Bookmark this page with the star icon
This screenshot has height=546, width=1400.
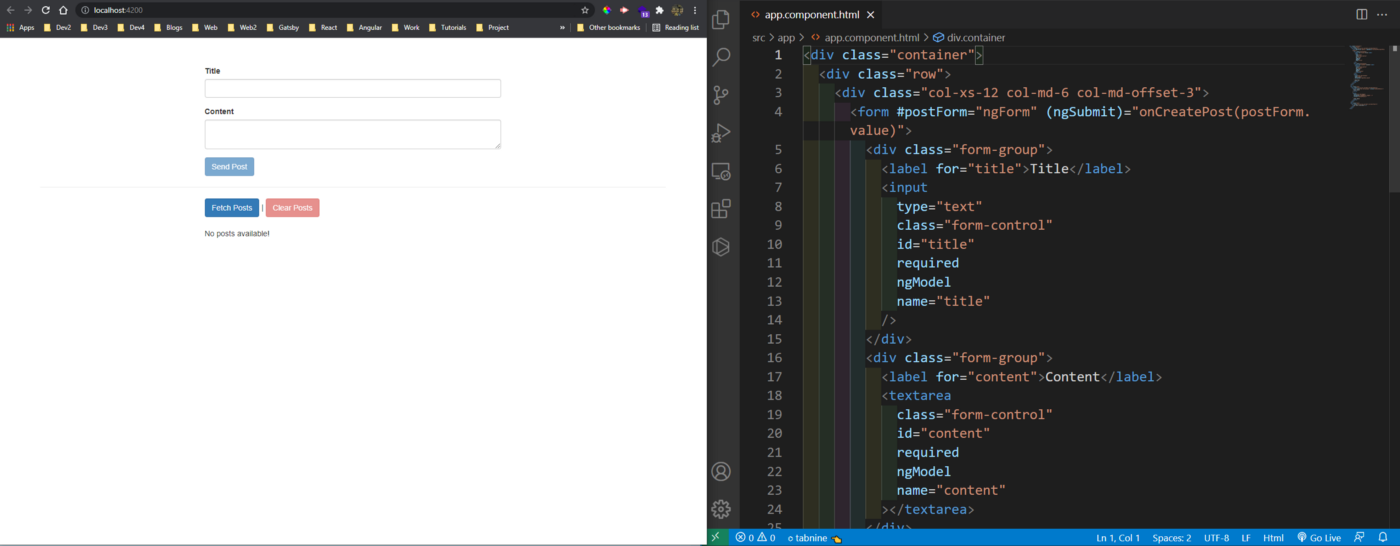point(585,10)
